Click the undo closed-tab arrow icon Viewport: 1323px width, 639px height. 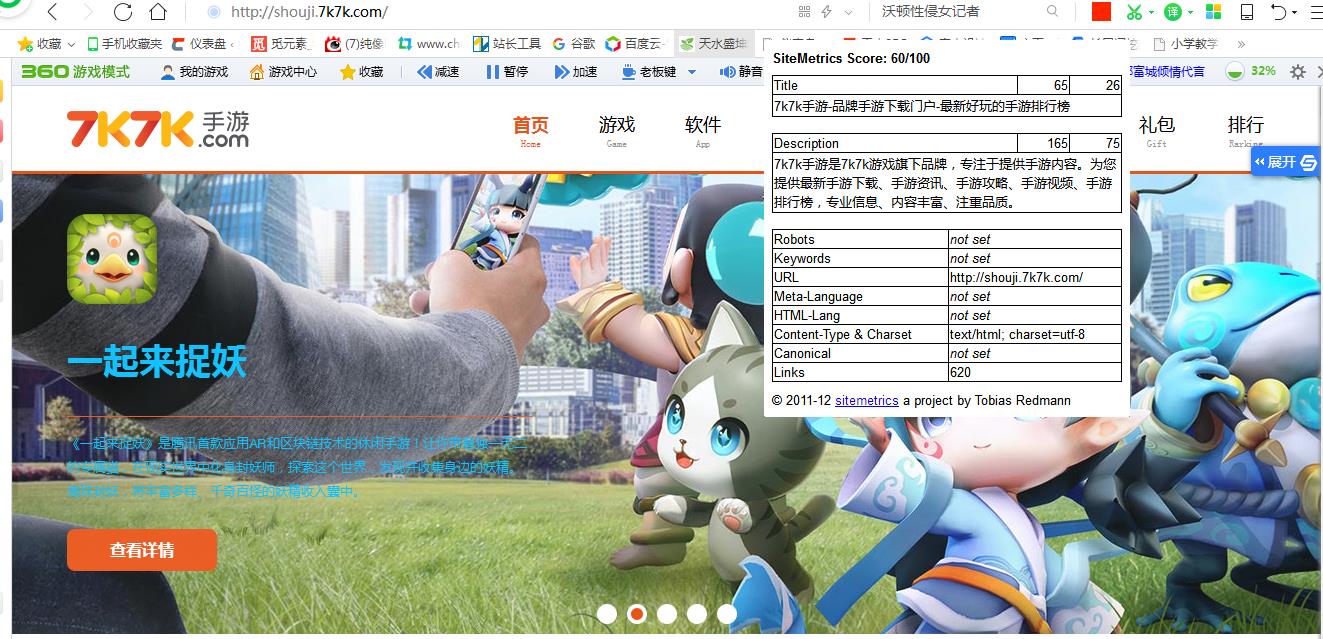(1279, 12)
